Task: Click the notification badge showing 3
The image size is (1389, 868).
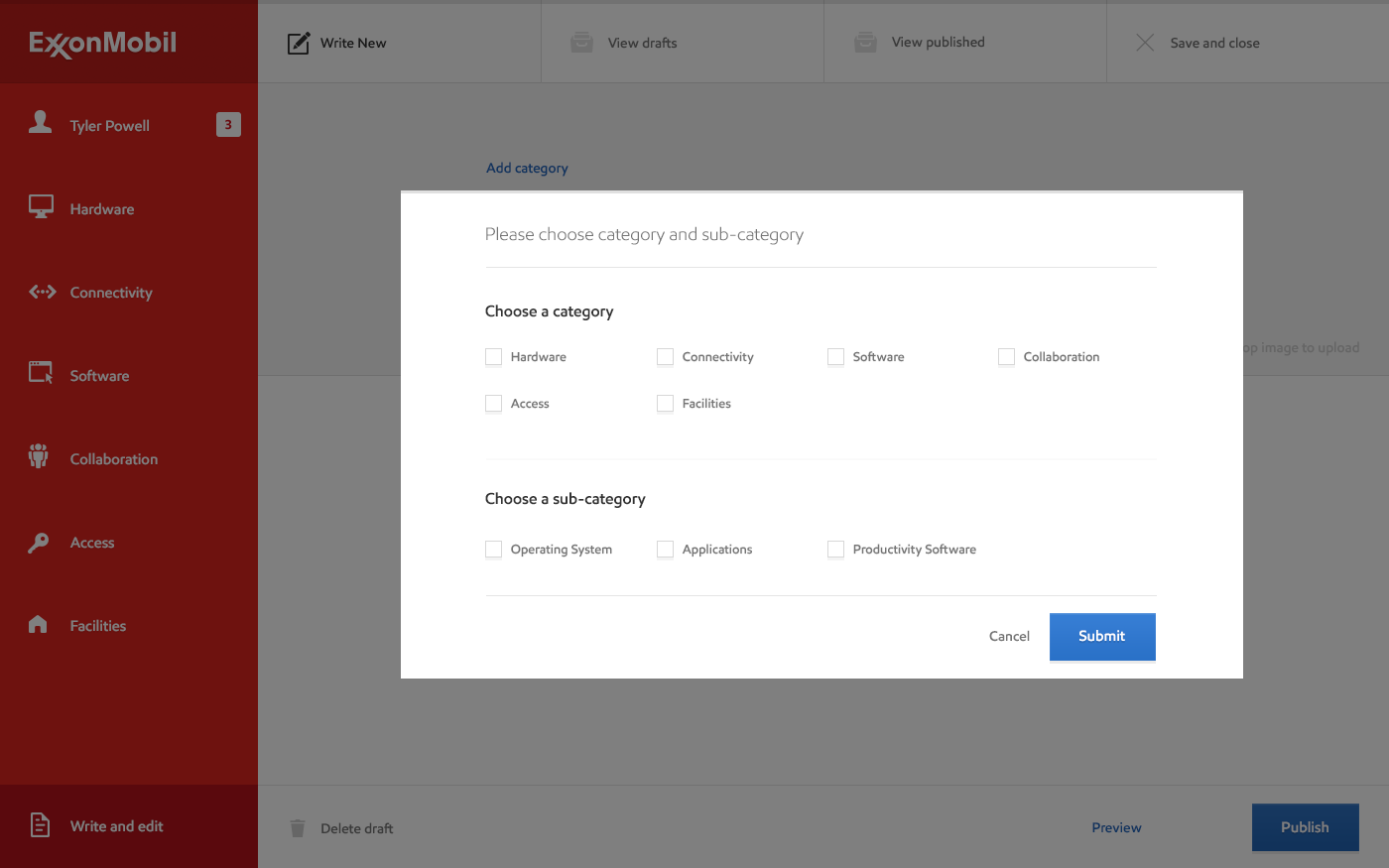Action: (228, 125)
